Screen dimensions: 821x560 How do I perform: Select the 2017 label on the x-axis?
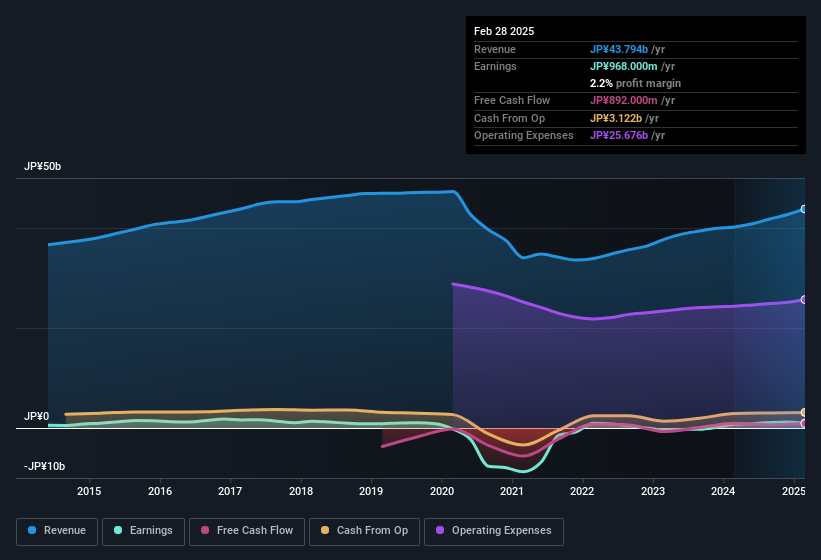[230, 491]
